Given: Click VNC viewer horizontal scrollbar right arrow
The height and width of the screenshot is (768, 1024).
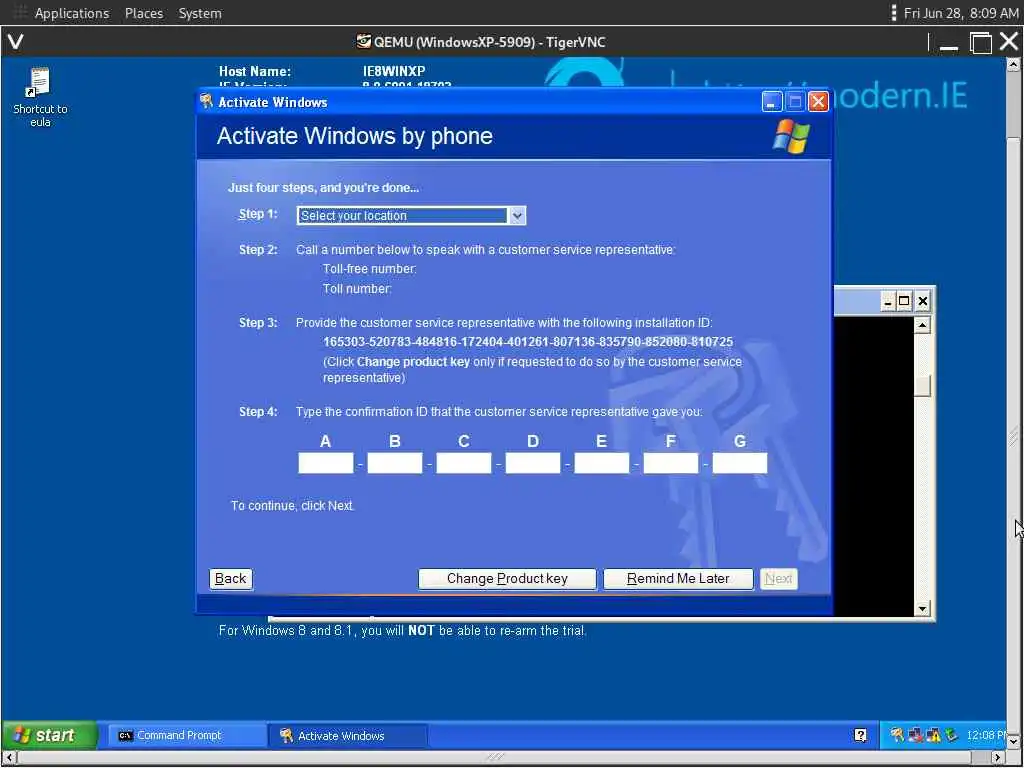Looking at the screenshot, I should point(998,757).
